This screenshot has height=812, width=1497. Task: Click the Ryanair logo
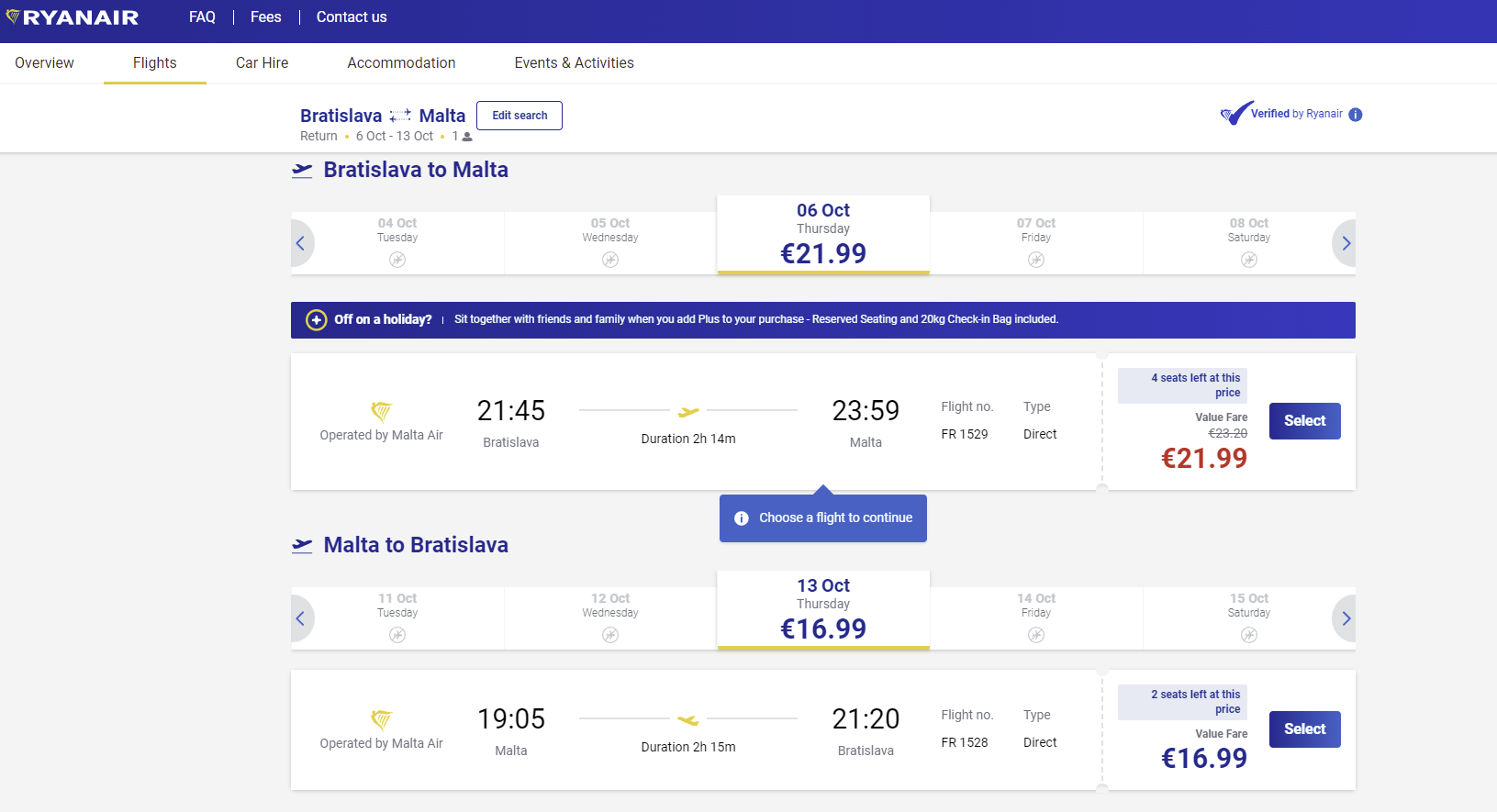click(x=73, y=17)
